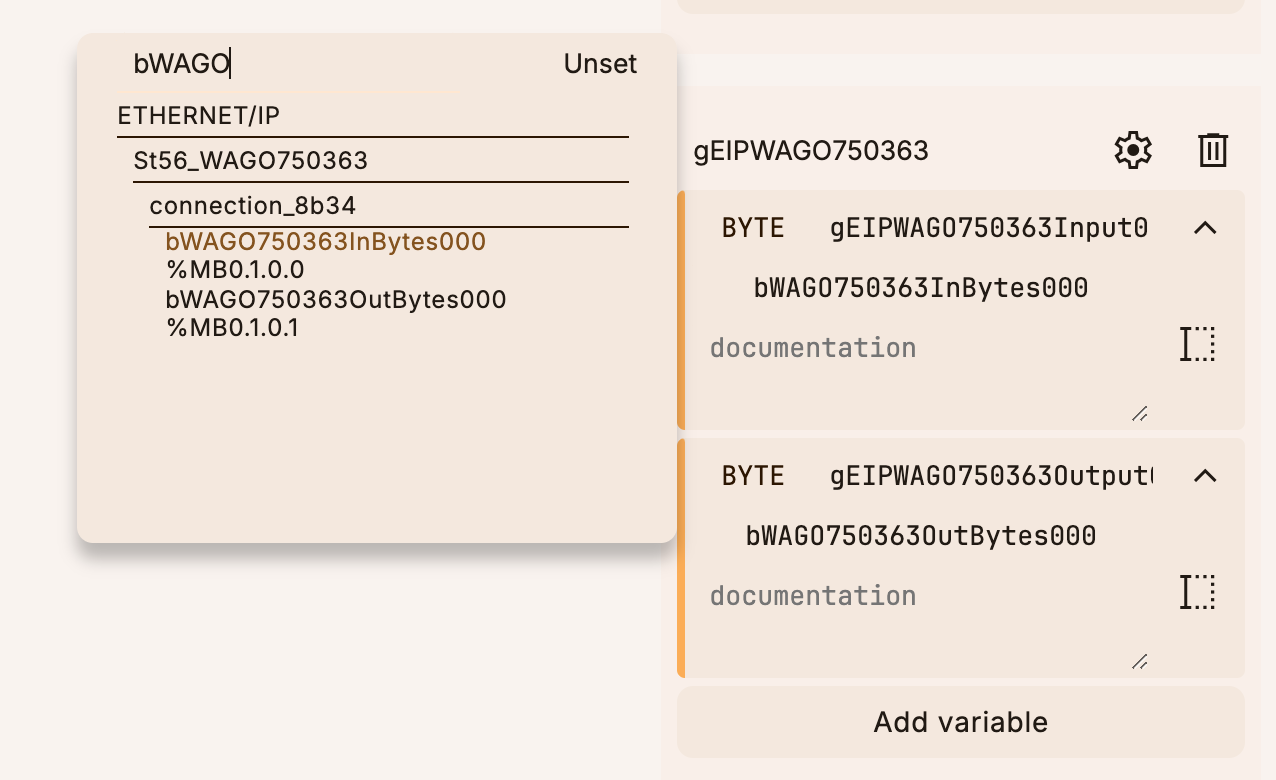Click the Unset button in the picker
Screen dimensions: 1276x780
coord(600,64)
